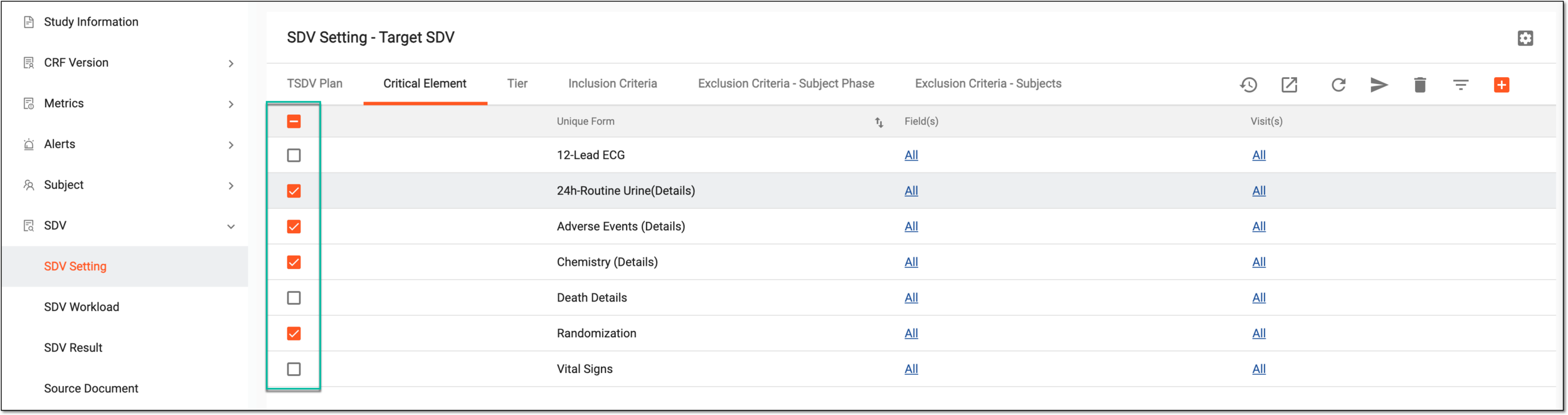Click the Adverse Events (Details) form name
1568x415 pixels.
click(621, 227)
